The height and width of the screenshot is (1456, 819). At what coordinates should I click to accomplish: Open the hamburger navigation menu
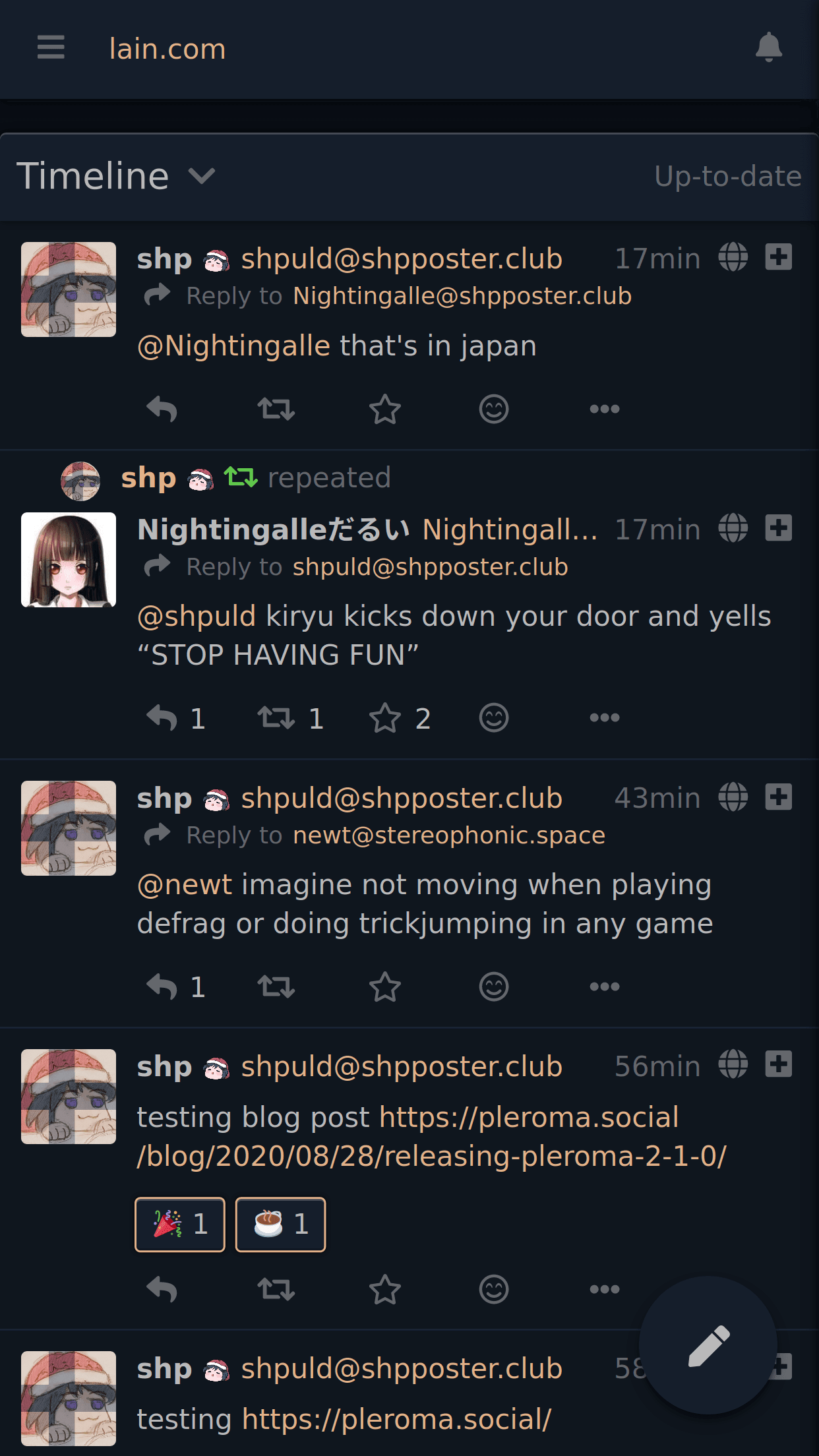coord(51,47)
